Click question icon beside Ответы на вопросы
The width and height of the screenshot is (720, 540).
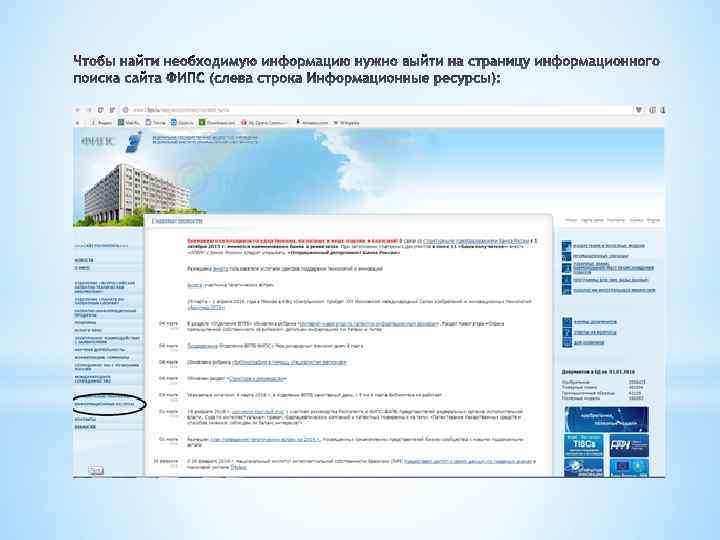(567, 332)
